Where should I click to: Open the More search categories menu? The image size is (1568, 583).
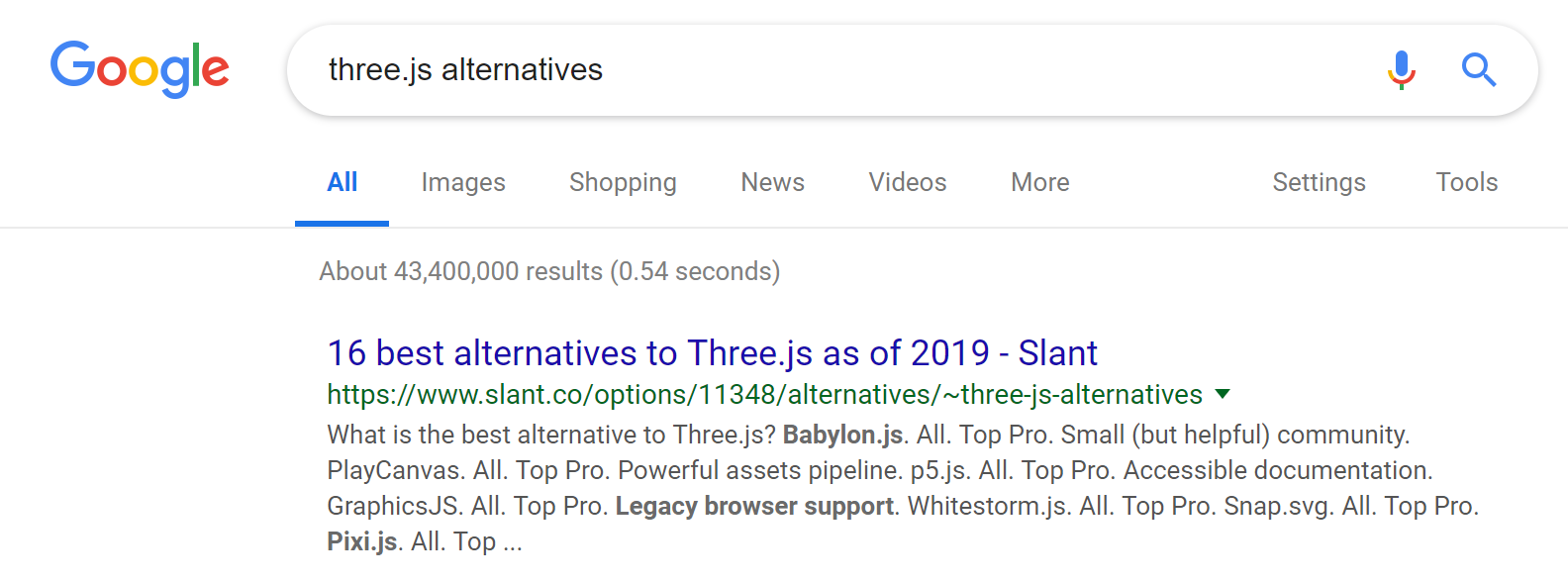tap(1039, 182)
